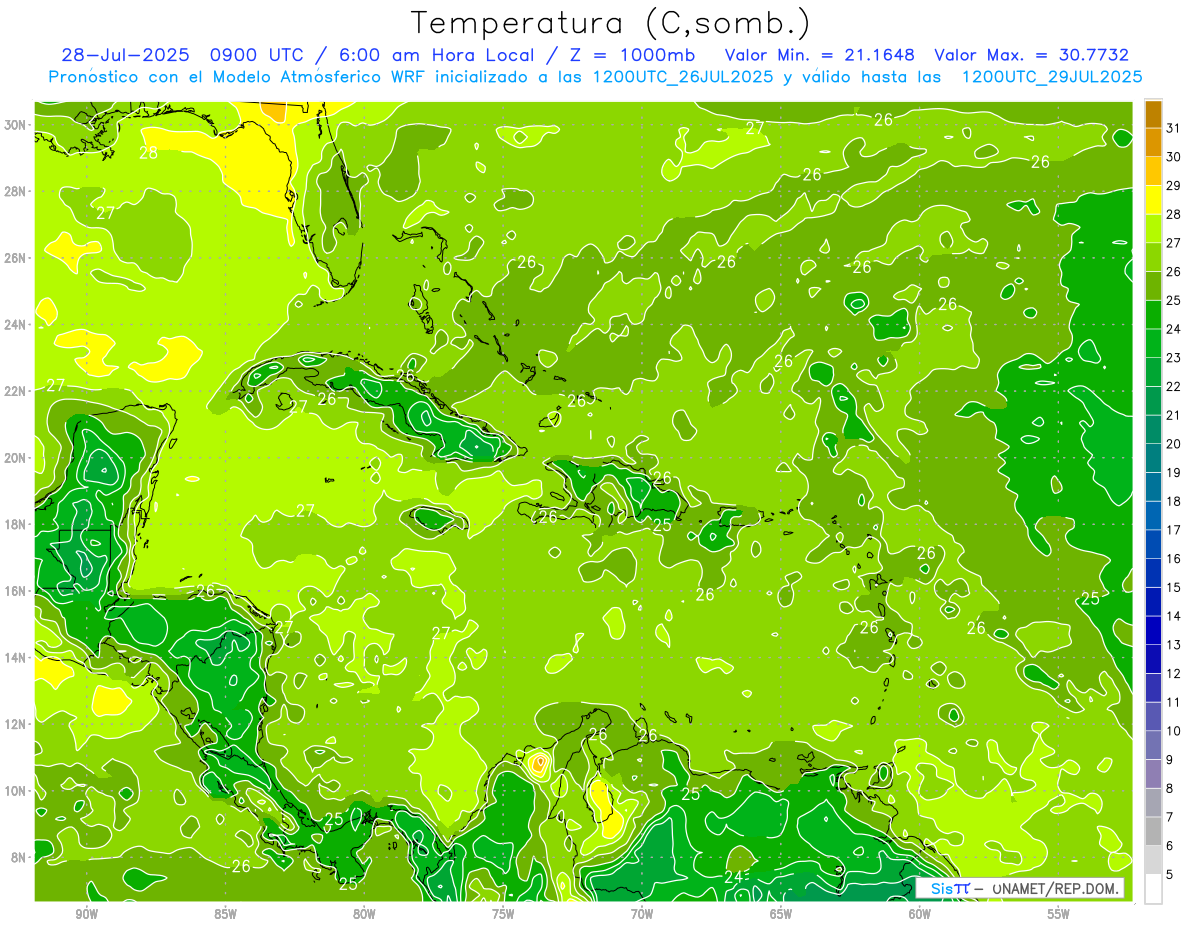The width and height of the screenshot is (1200, 927).
Task: Select the initialization time '1200UTC_26JUL2025'
Action: 683,76
